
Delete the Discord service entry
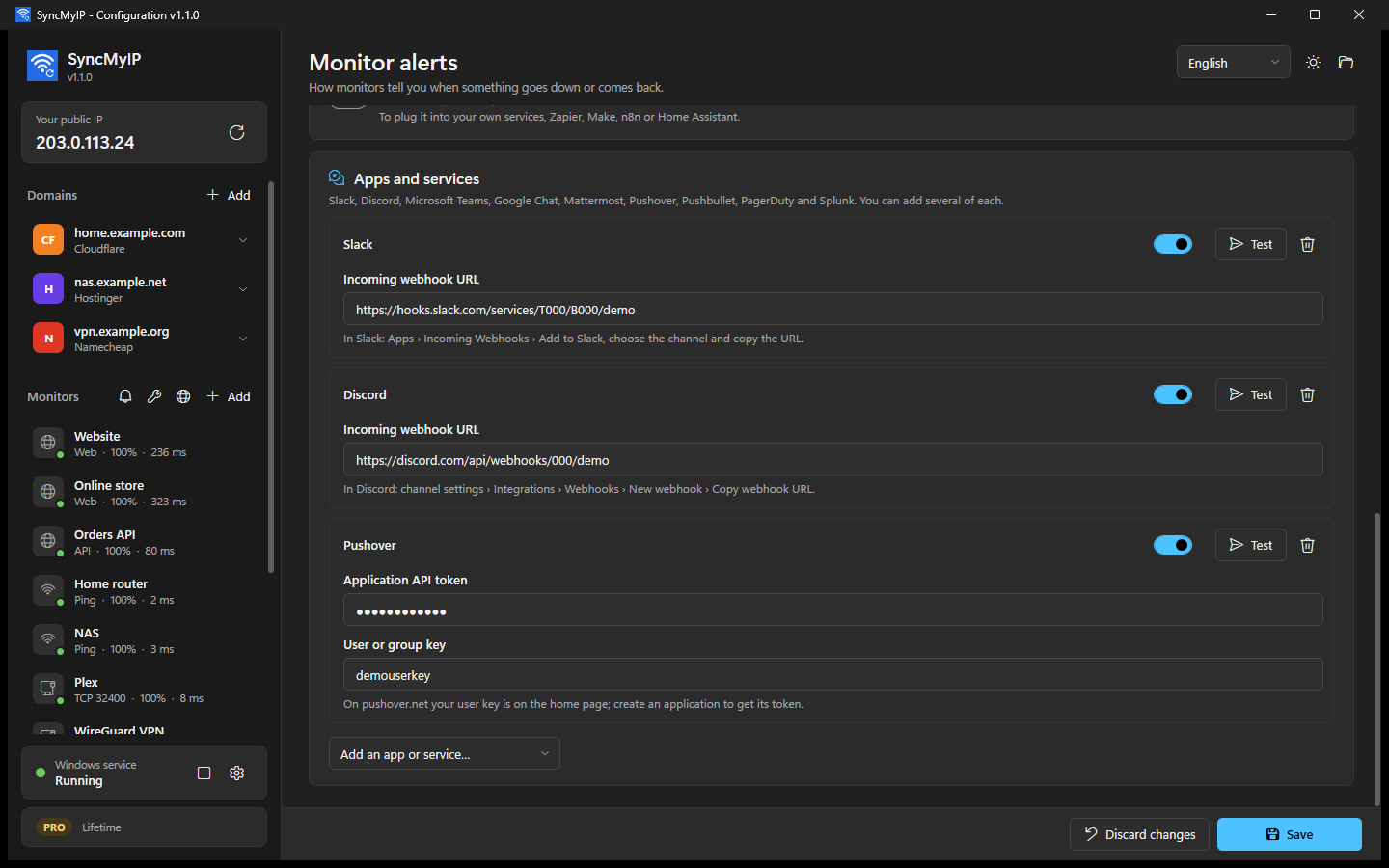point(1307,394)
